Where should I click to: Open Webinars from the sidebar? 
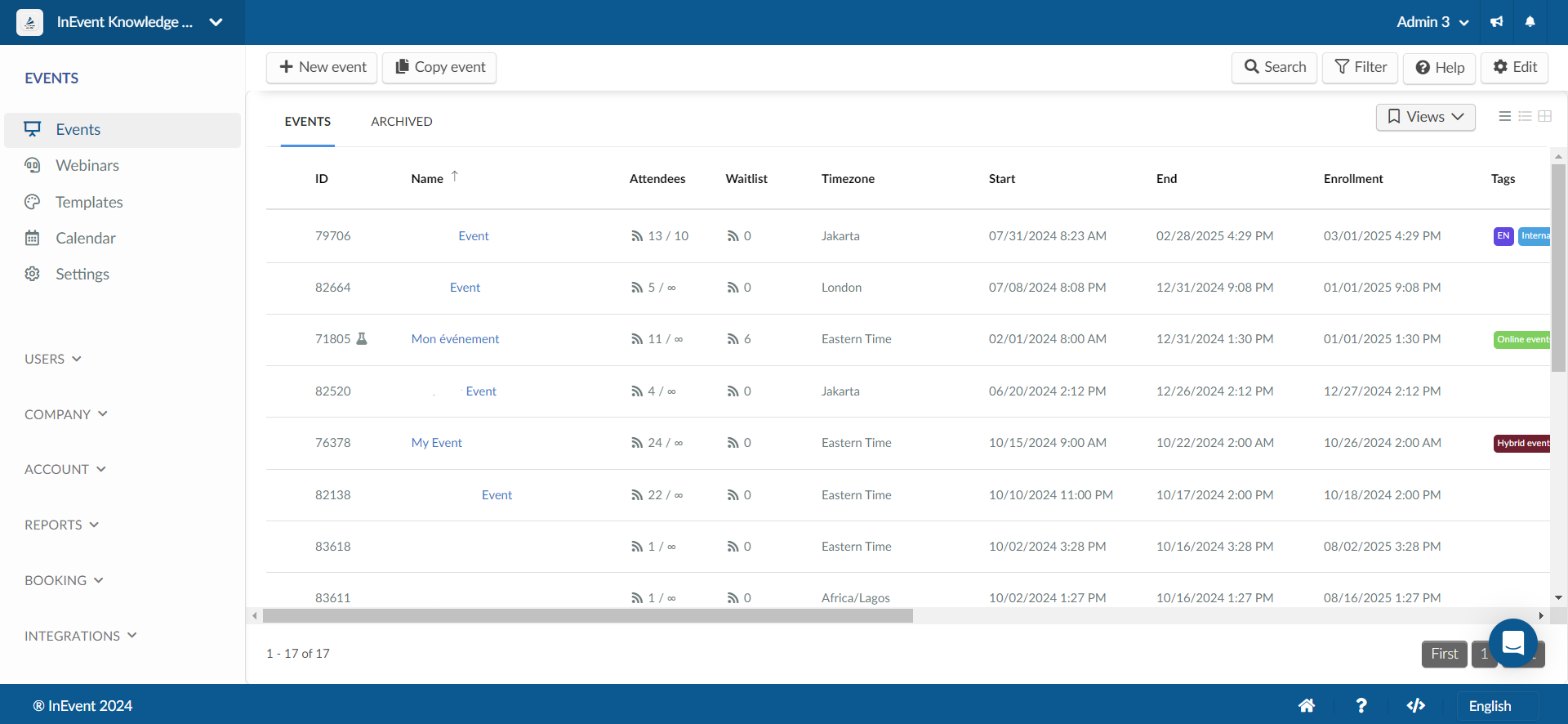pyautogui.click(x=87, y=165)
